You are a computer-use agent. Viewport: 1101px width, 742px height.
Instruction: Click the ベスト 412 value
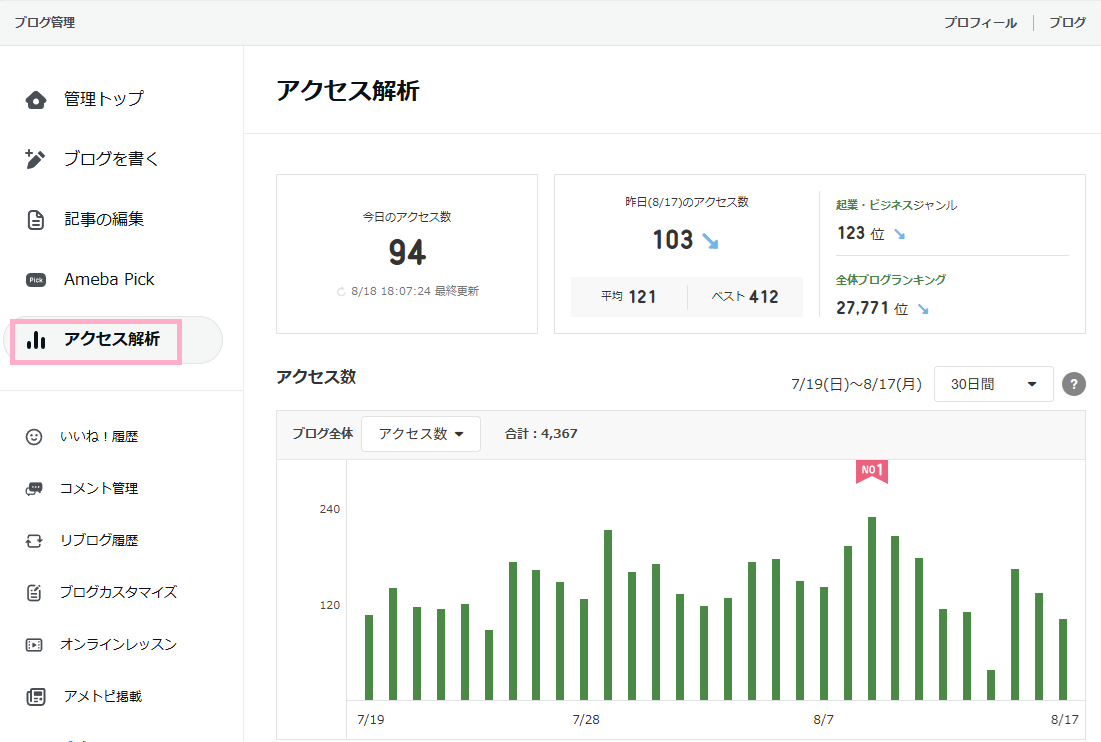(745, 297)
